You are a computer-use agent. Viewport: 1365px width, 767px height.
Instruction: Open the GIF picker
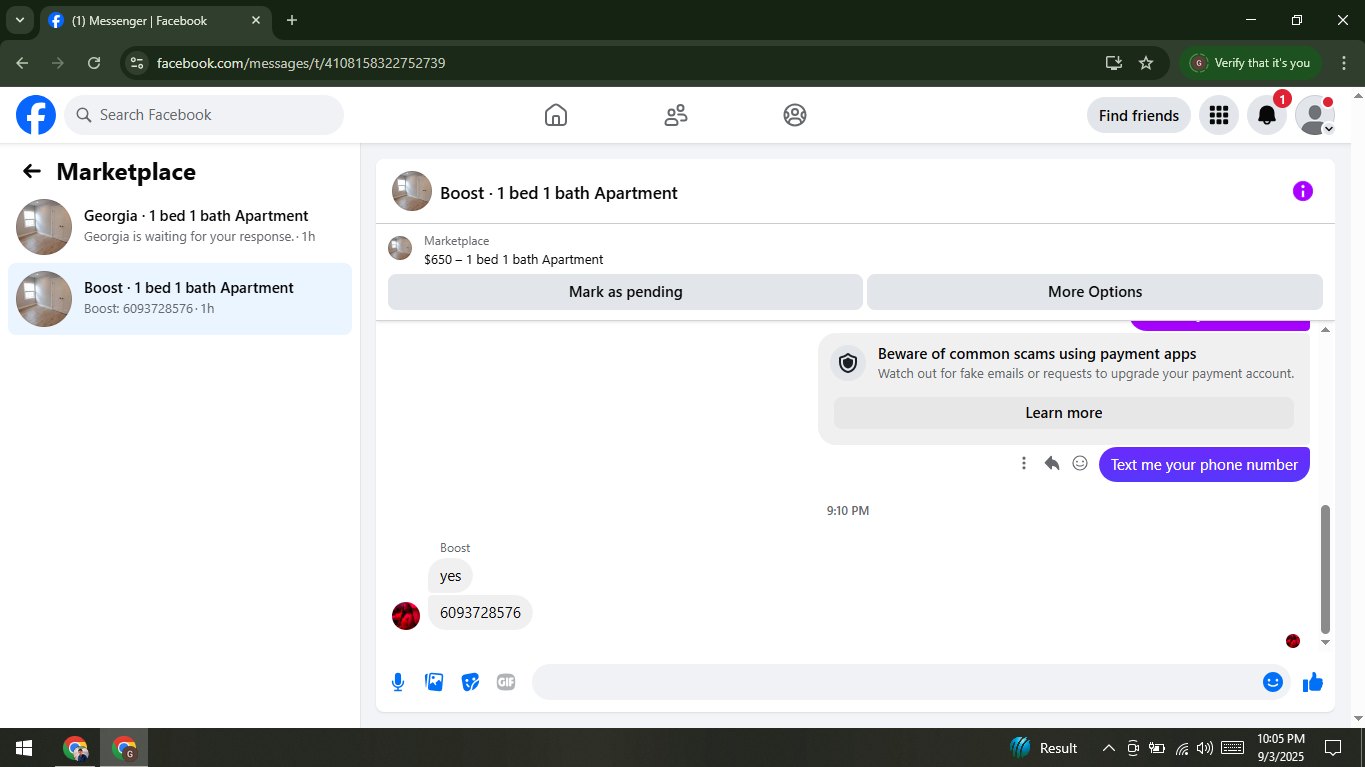point(506,682)
